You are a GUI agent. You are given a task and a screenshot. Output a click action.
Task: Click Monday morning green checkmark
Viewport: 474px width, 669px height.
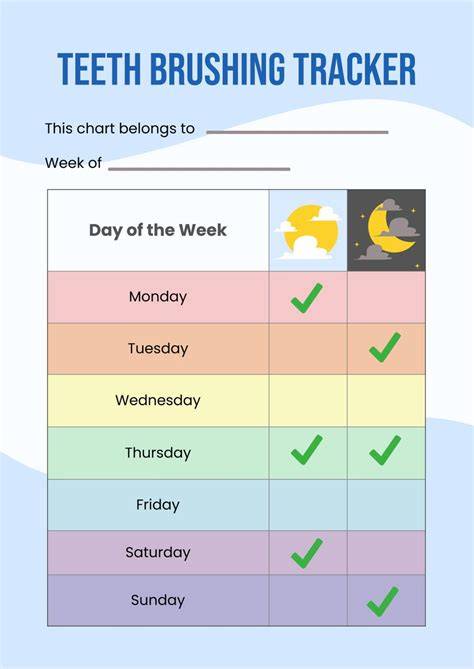(307, 298)
